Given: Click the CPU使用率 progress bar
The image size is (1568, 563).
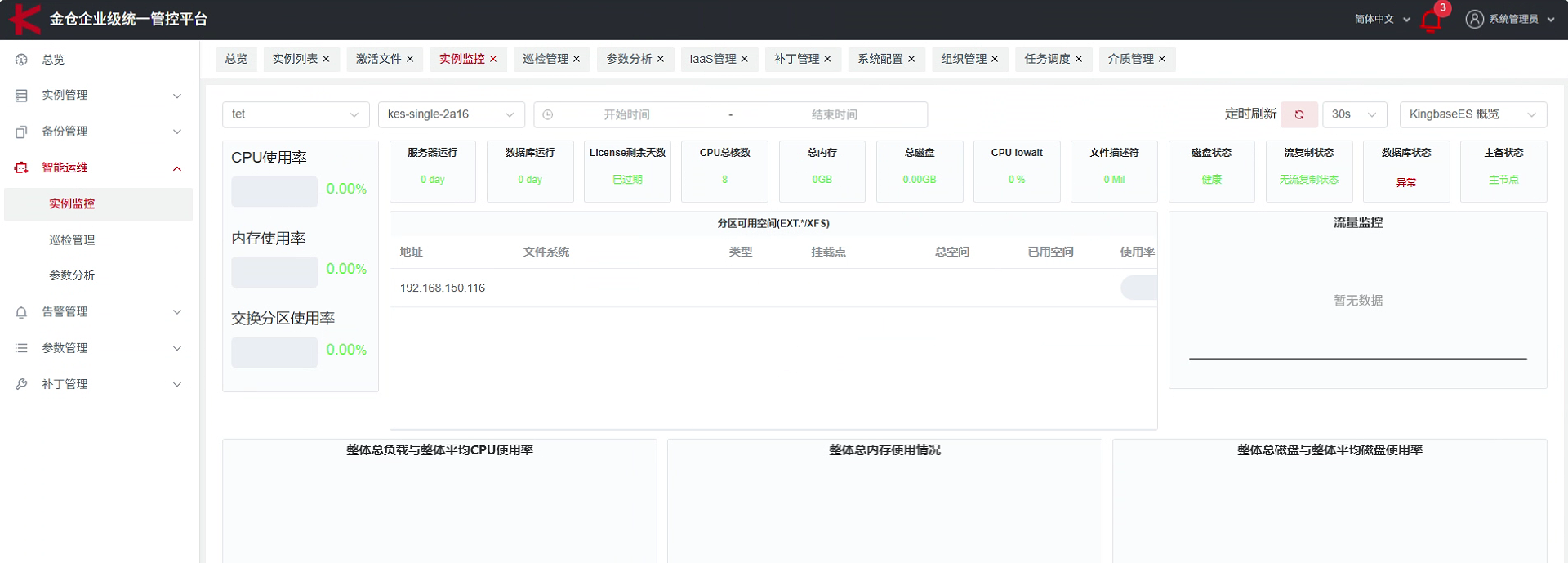Looking at the screenshot, I should point(274,191).
